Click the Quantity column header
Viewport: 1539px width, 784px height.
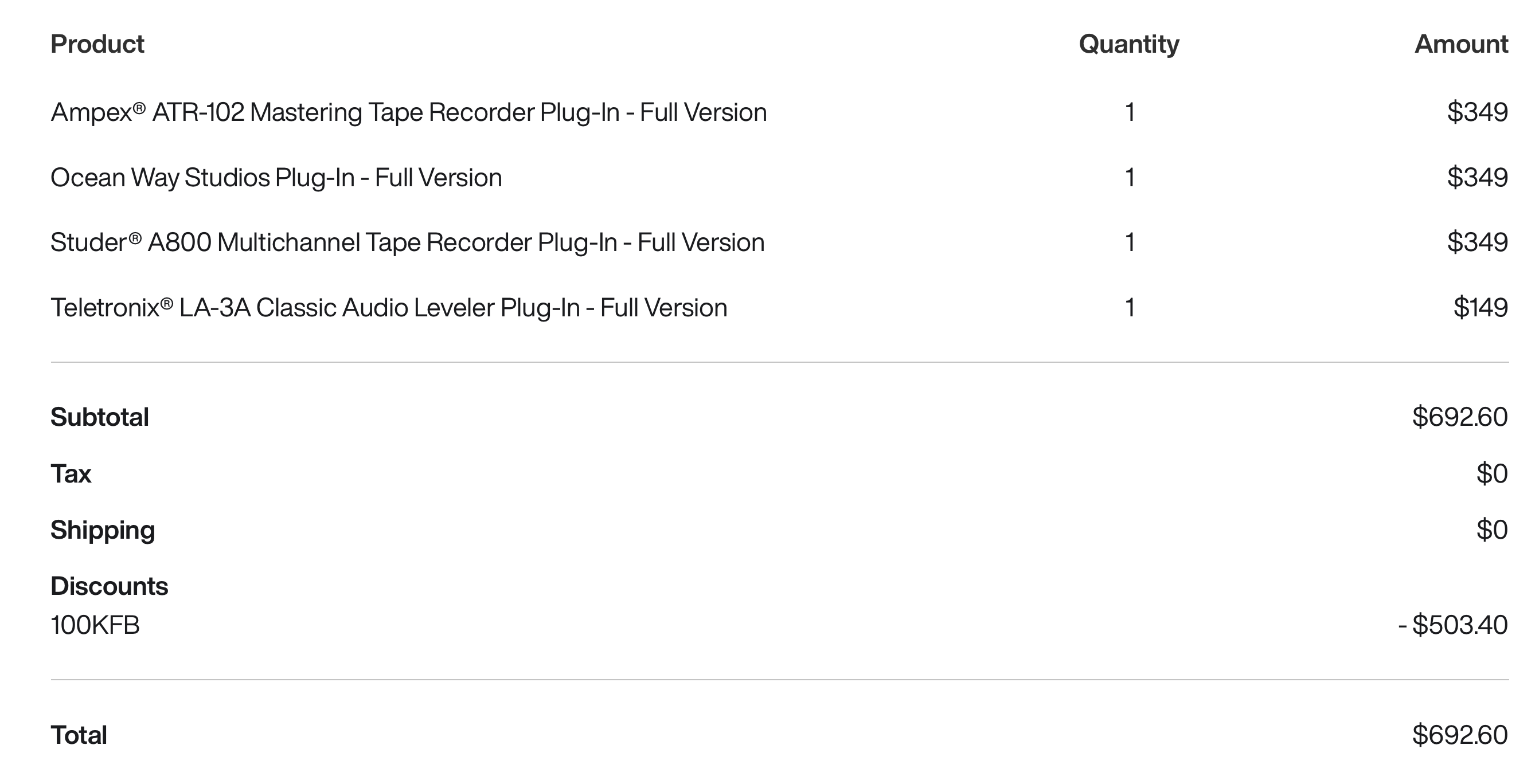pos(1128,44)
